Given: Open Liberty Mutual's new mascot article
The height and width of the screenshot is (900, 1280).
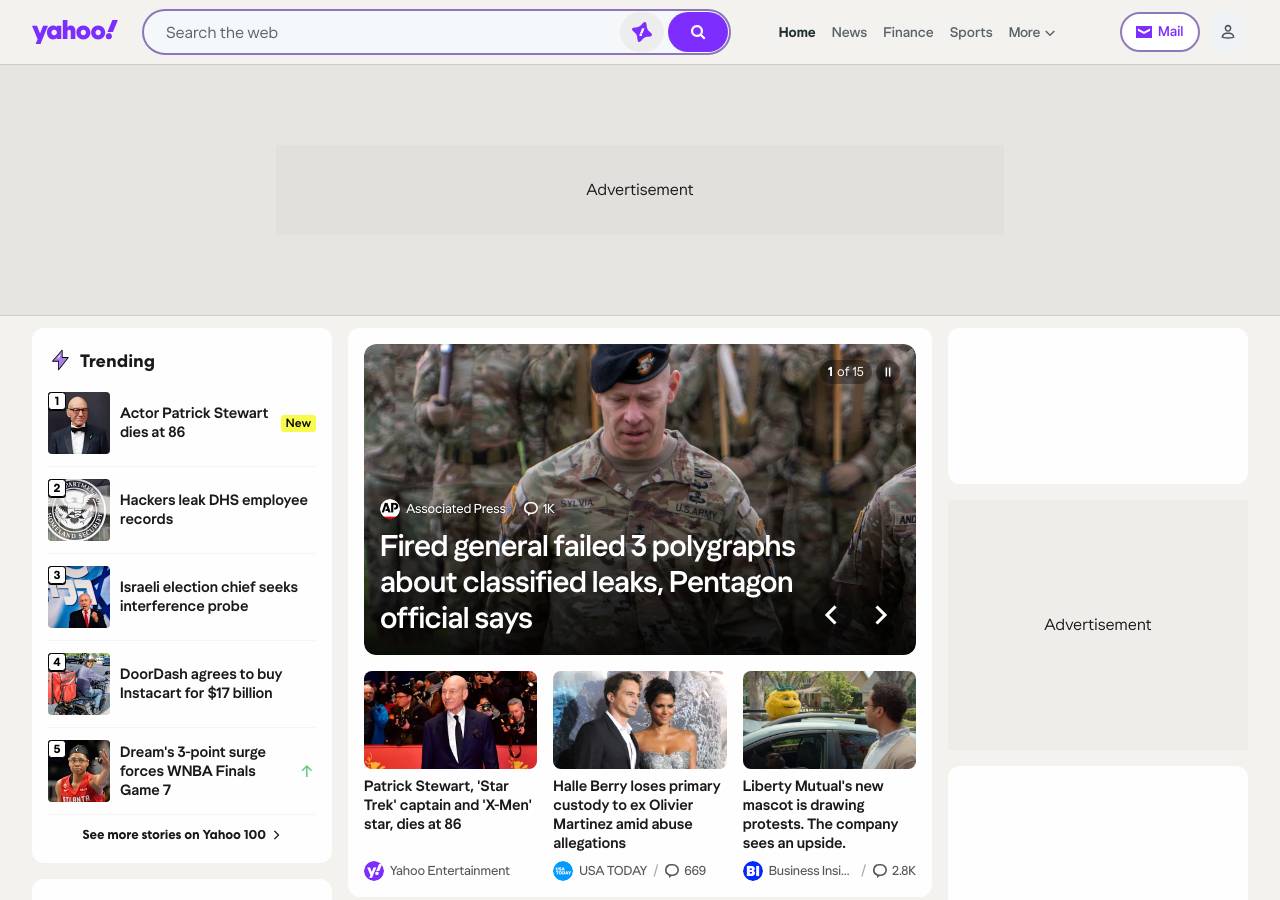Looking at the screenshot, I should click(x=821, y=814).
